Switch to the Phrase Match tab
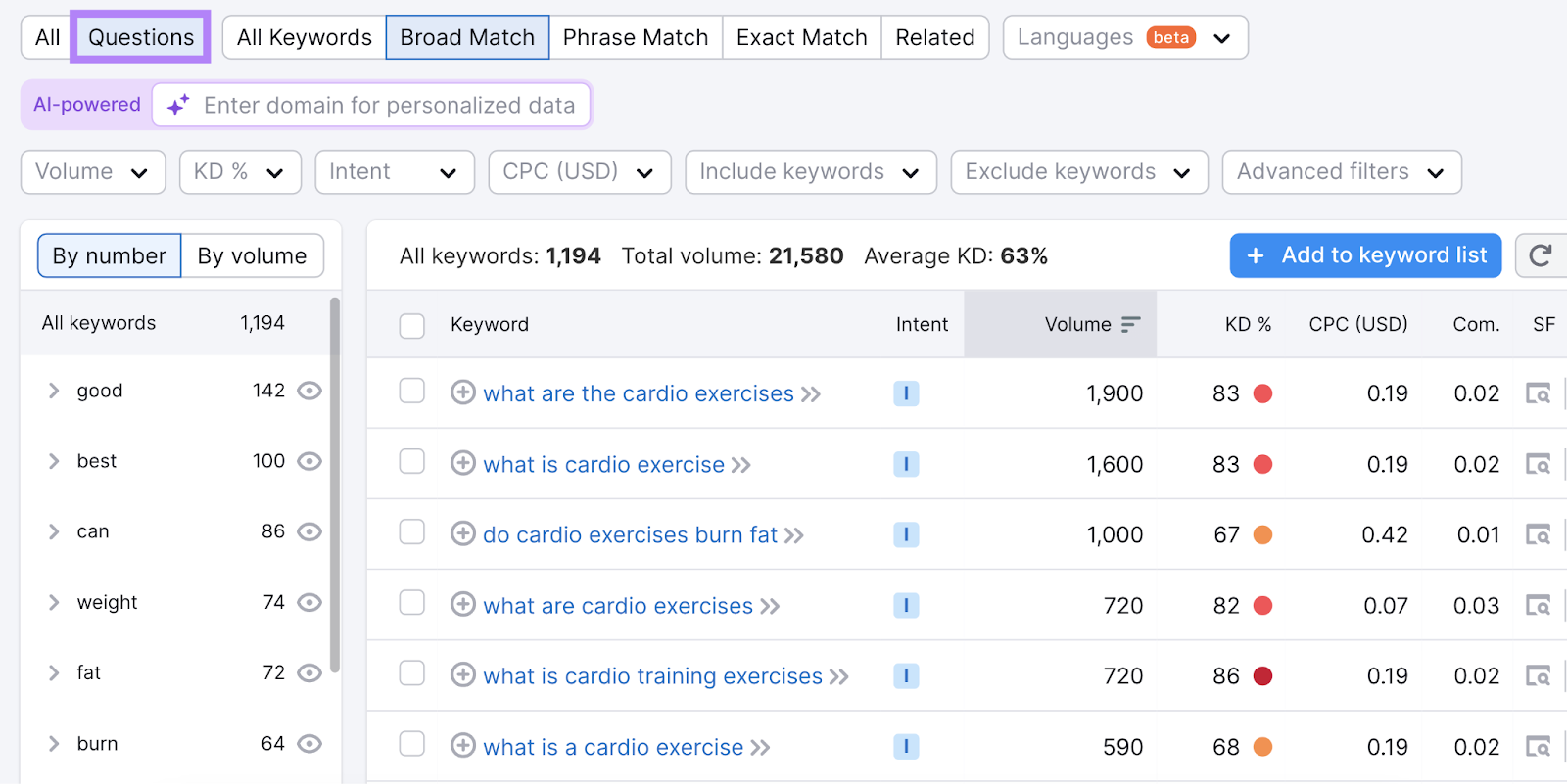The height and width of the screenshot is (784, 1567). 636,37
